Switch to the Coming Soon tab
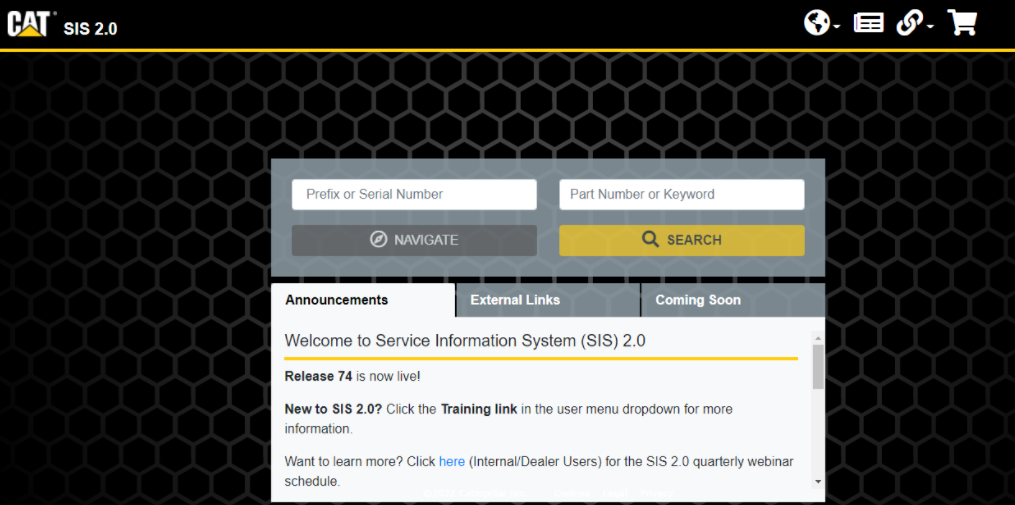 [733, 300]
